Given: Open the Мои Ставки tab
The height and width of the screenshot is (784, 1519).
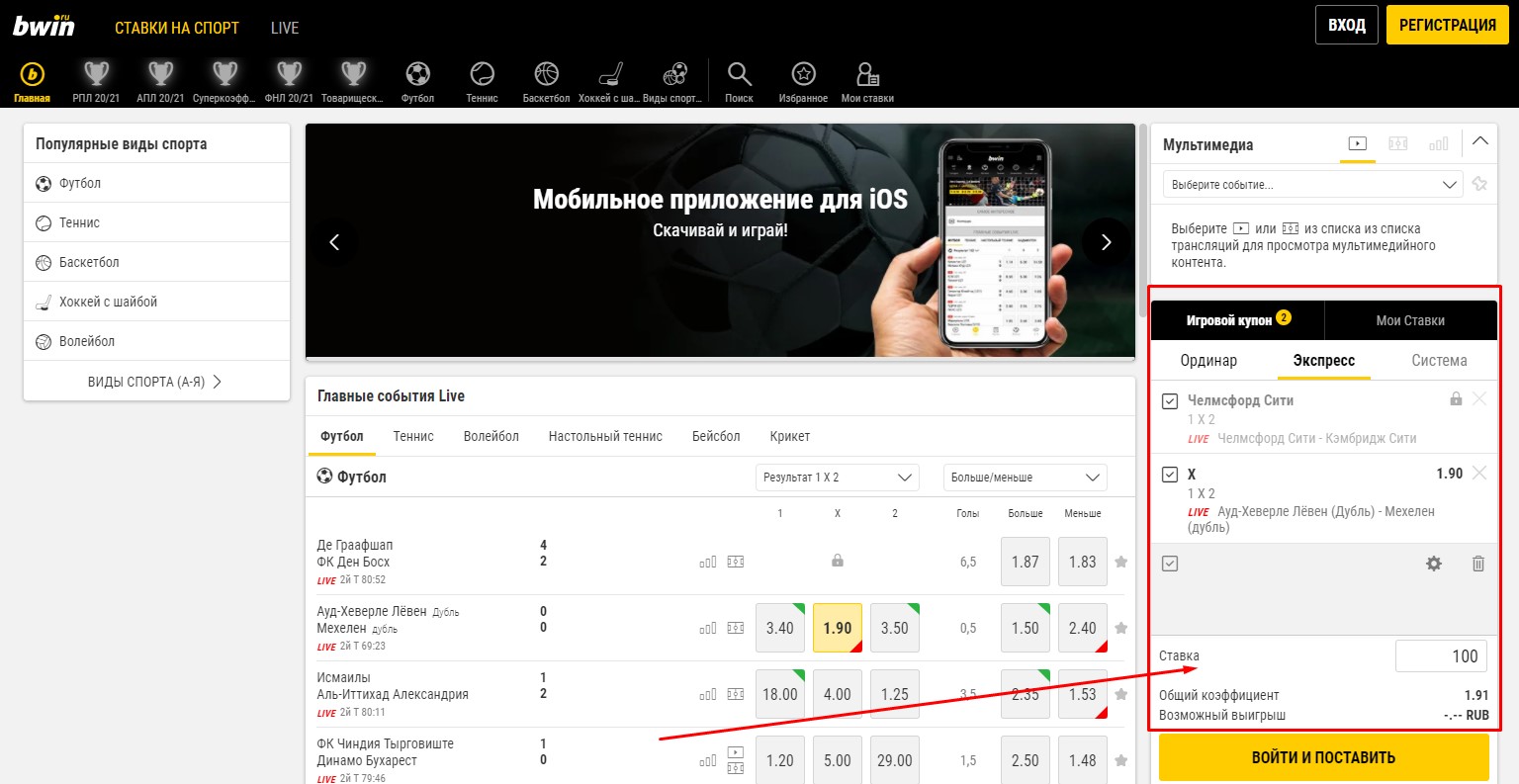Looking at the screenshot, I should click(1410, 320).
